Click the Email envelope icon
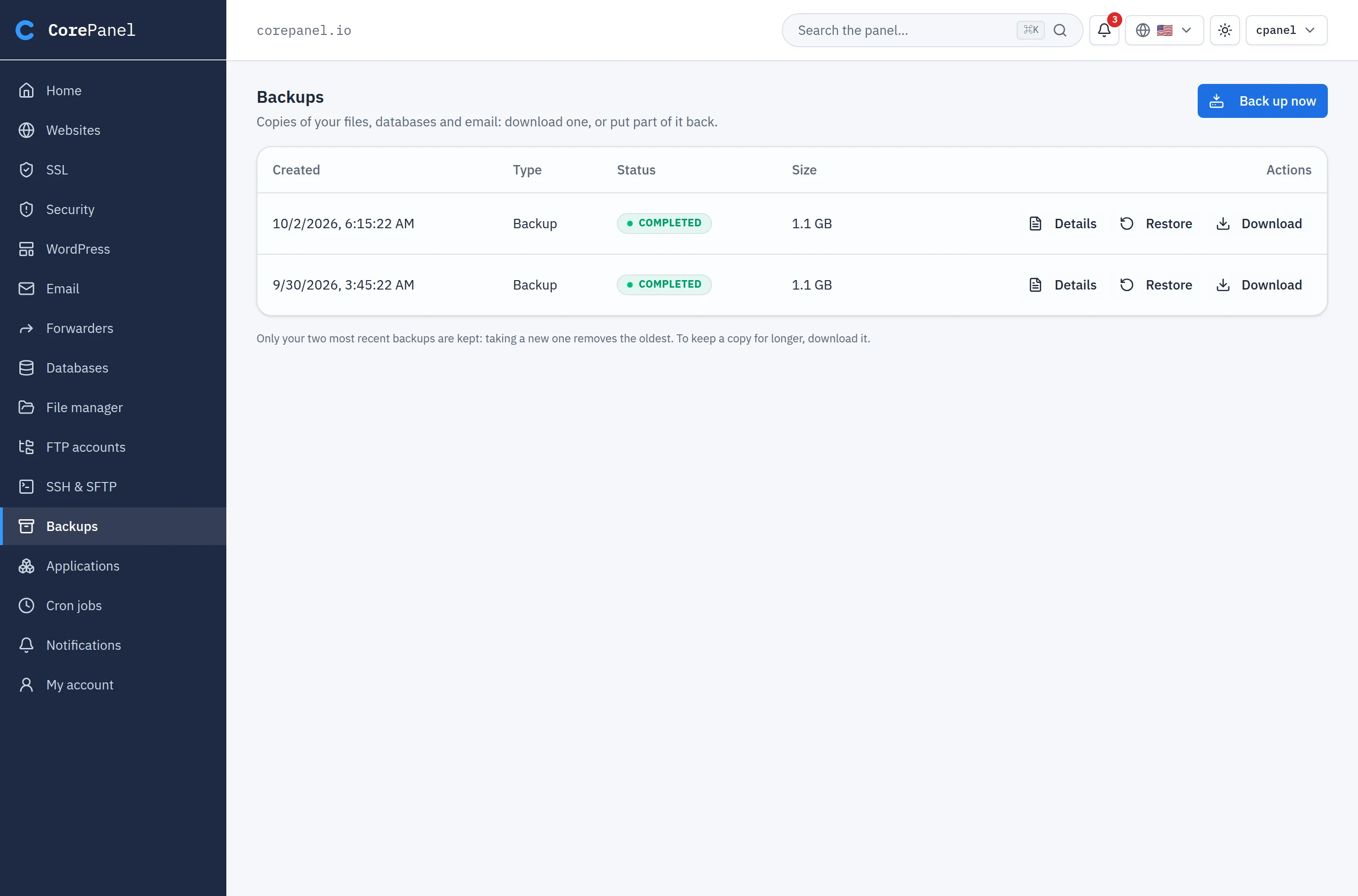This screenshot has height=896, width=1358. (x=26, y=289)
